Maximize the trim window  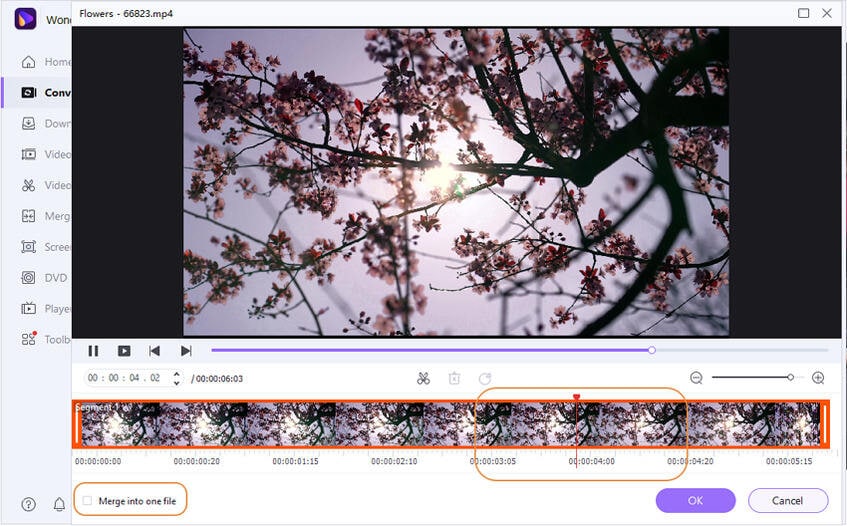coord(804,13)
